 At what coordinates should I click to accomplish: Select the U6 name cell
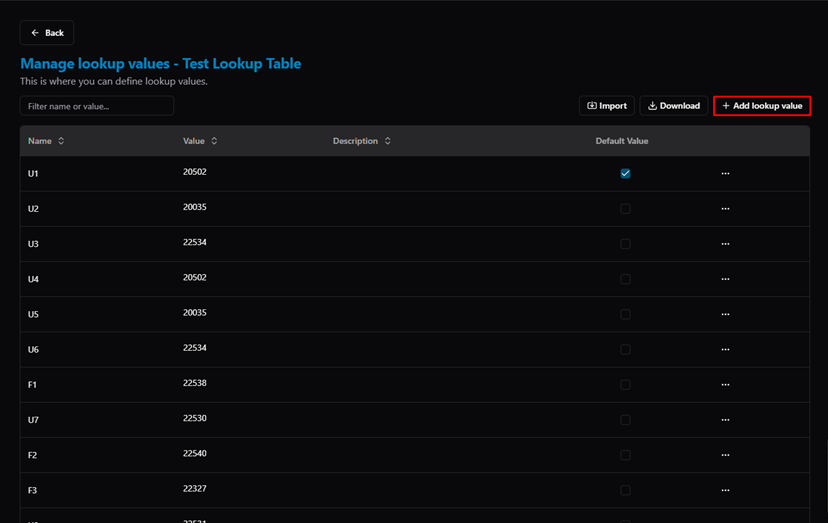tap(33, 350)
